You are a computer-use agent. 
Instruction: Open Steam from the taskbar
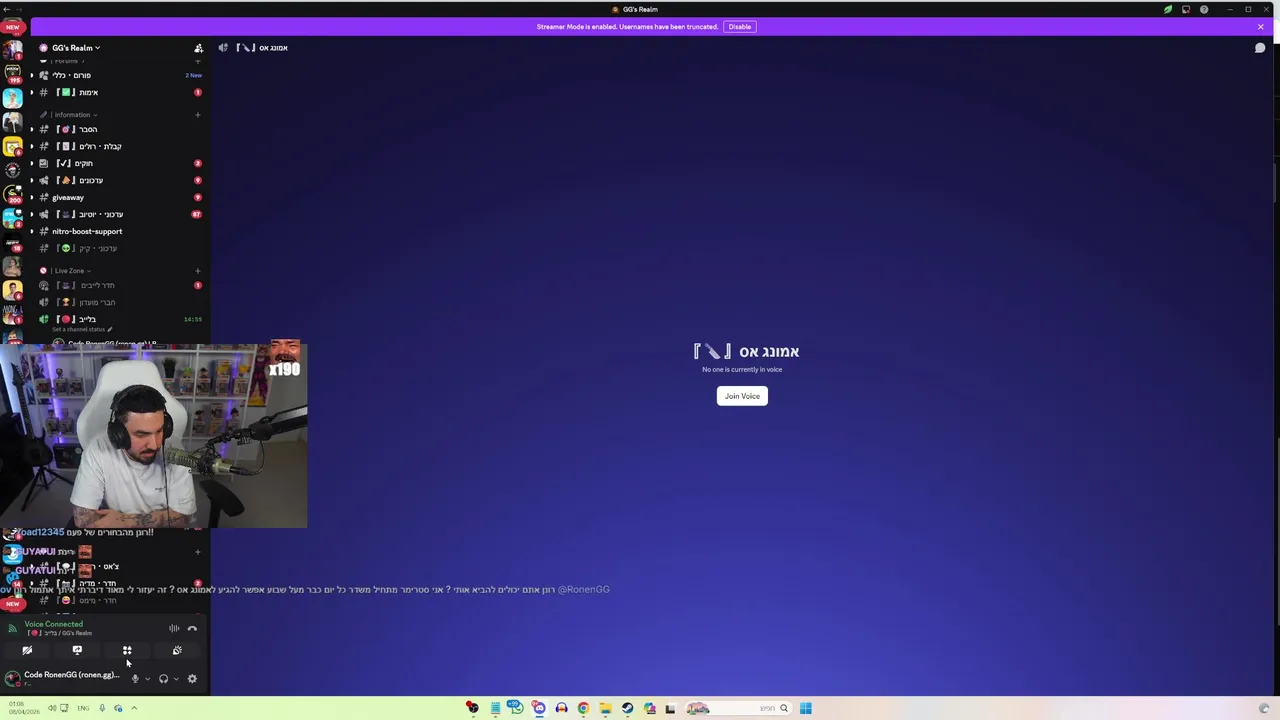point(627,708)
